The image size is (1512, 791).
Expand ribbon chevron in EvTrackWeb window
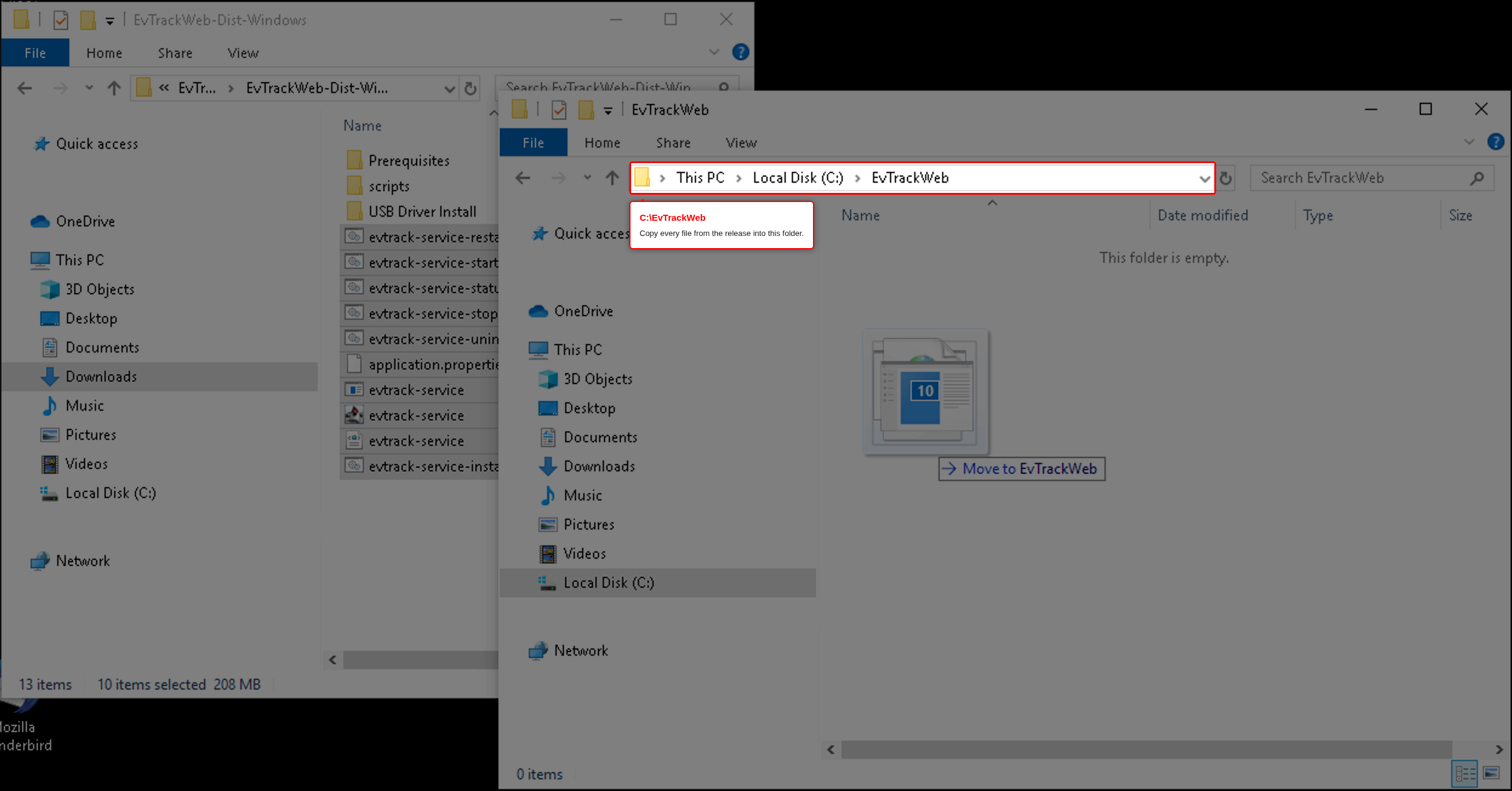(x=1469, y=142)
